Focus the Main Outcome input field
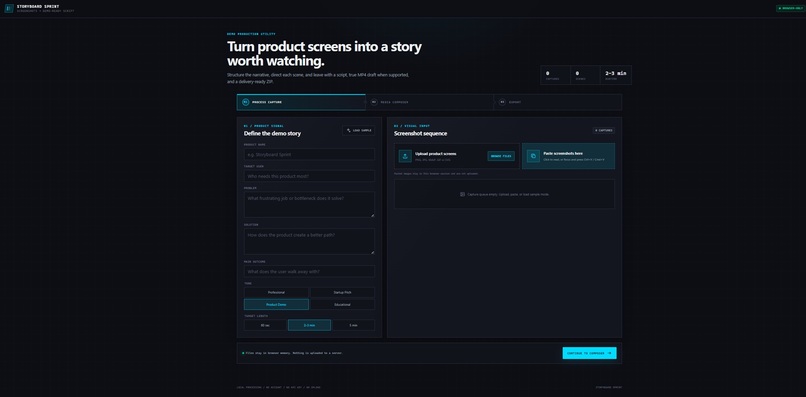Image resolution: width=806 pixels, height=397 pixels. click(x=309, y=272)
